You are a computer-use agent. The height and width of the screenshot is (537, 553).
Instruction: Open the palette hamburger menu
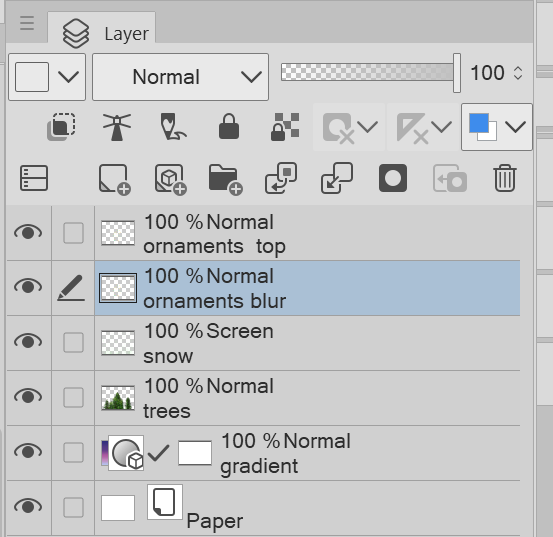click(27, 23)
